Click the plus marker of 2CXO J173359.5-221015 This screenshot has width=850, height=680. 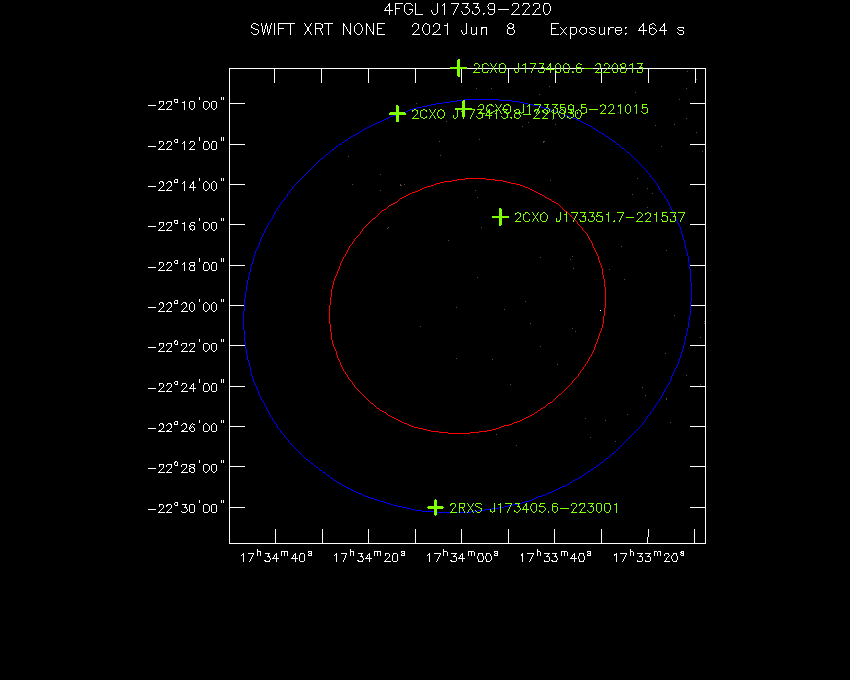[463, 108]
